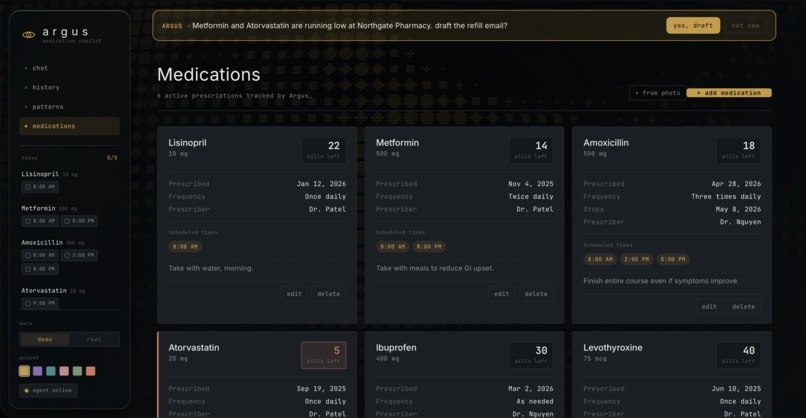
Task: Click 'Dr. Nguyen' prescriber on Amoxicillin card
Action: click(740, 222)
